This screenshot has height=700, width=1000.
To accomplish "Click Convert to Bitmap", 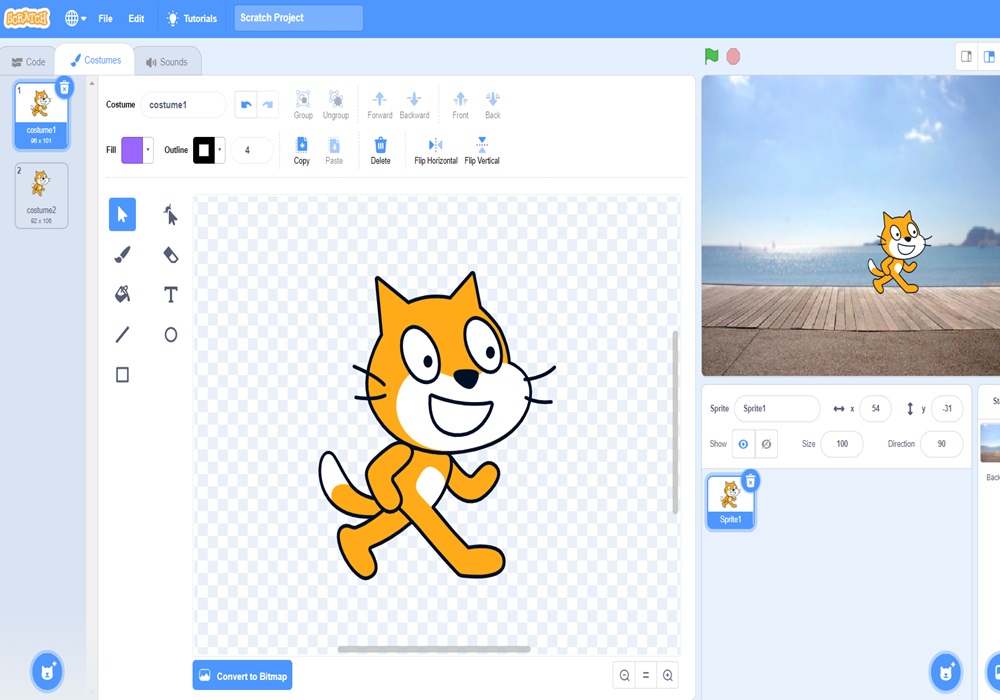I will (x=242, y=676).
